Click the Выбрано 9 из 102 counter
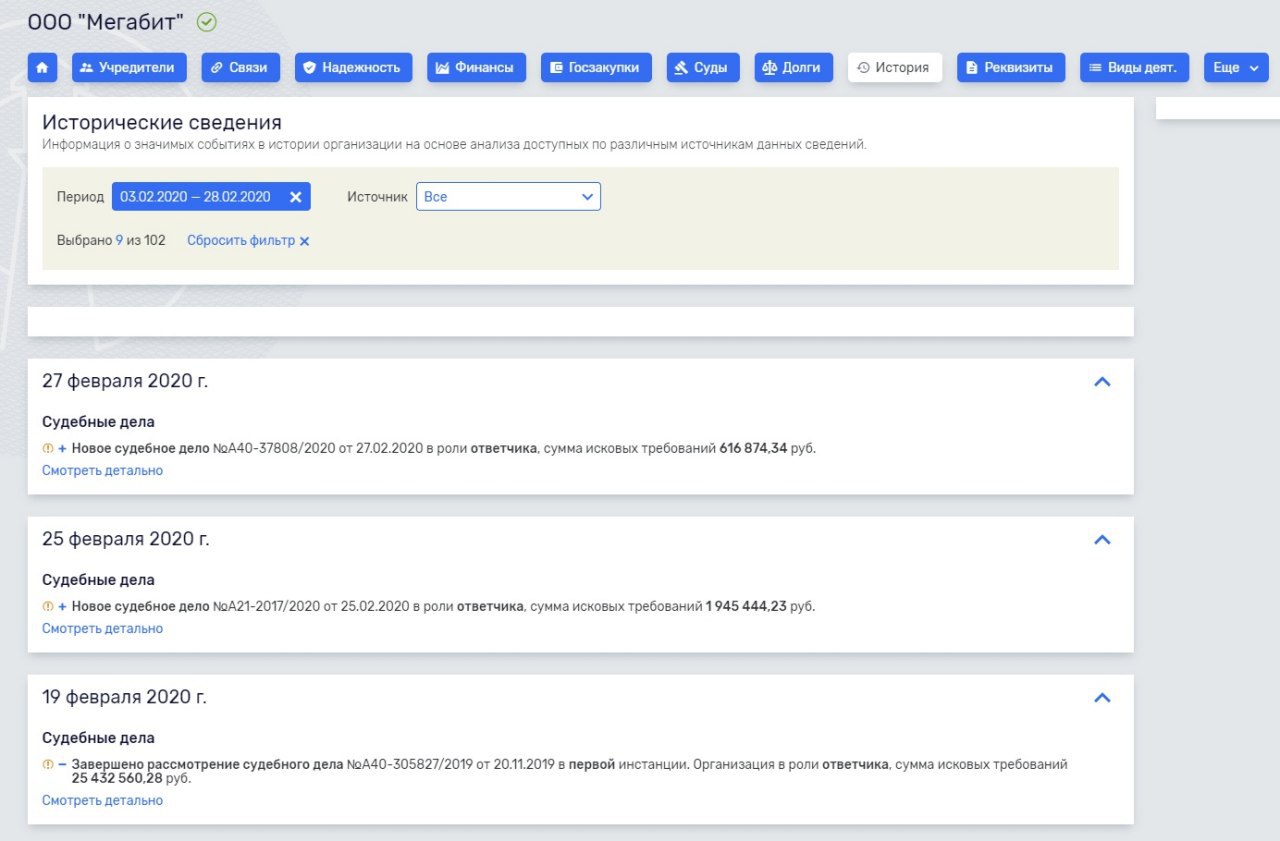This screenshot has width=1280, height=841. [111, 240]
